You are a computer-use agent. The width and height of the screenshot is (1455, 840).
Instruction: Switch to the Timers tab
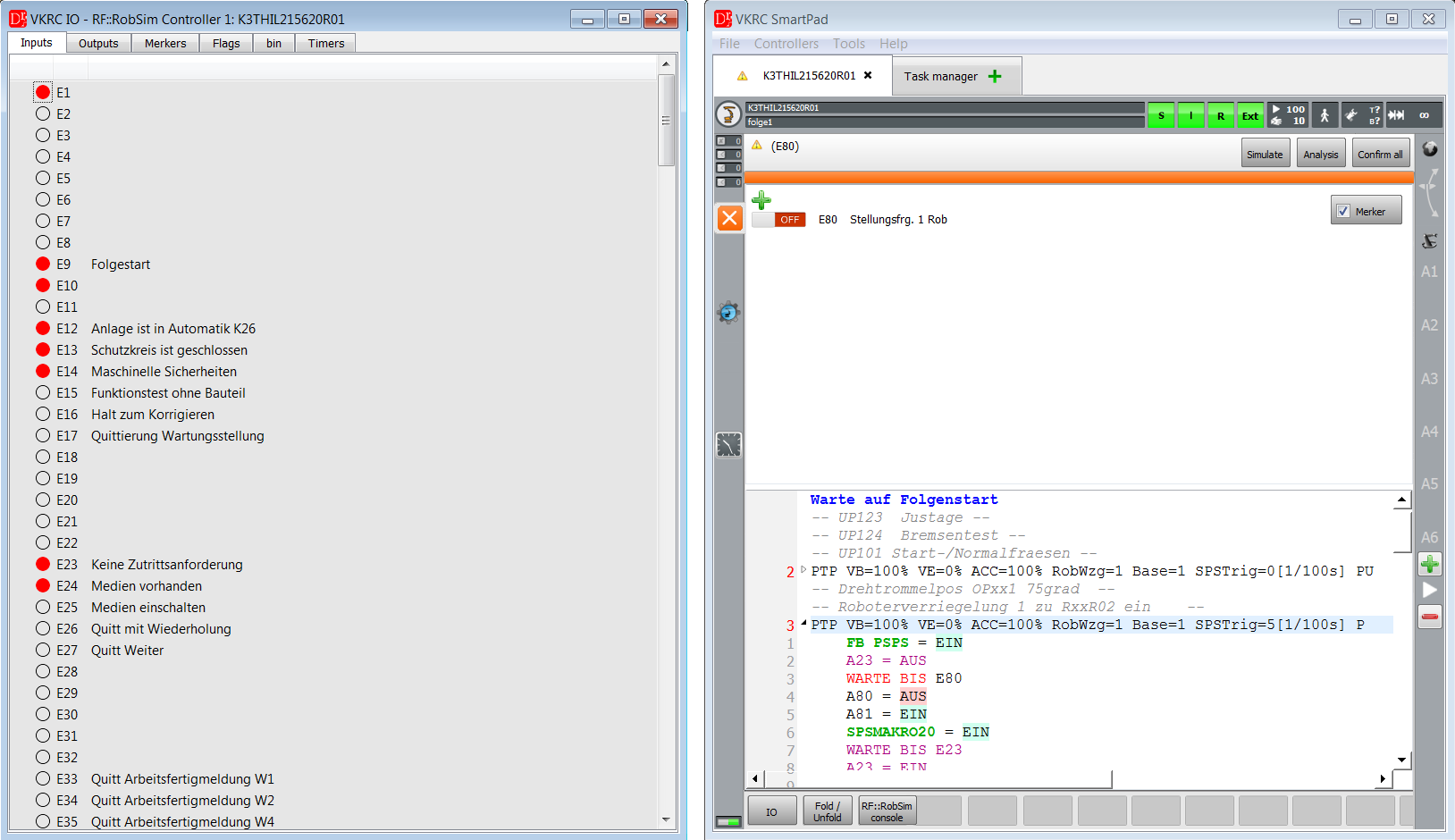326,43
